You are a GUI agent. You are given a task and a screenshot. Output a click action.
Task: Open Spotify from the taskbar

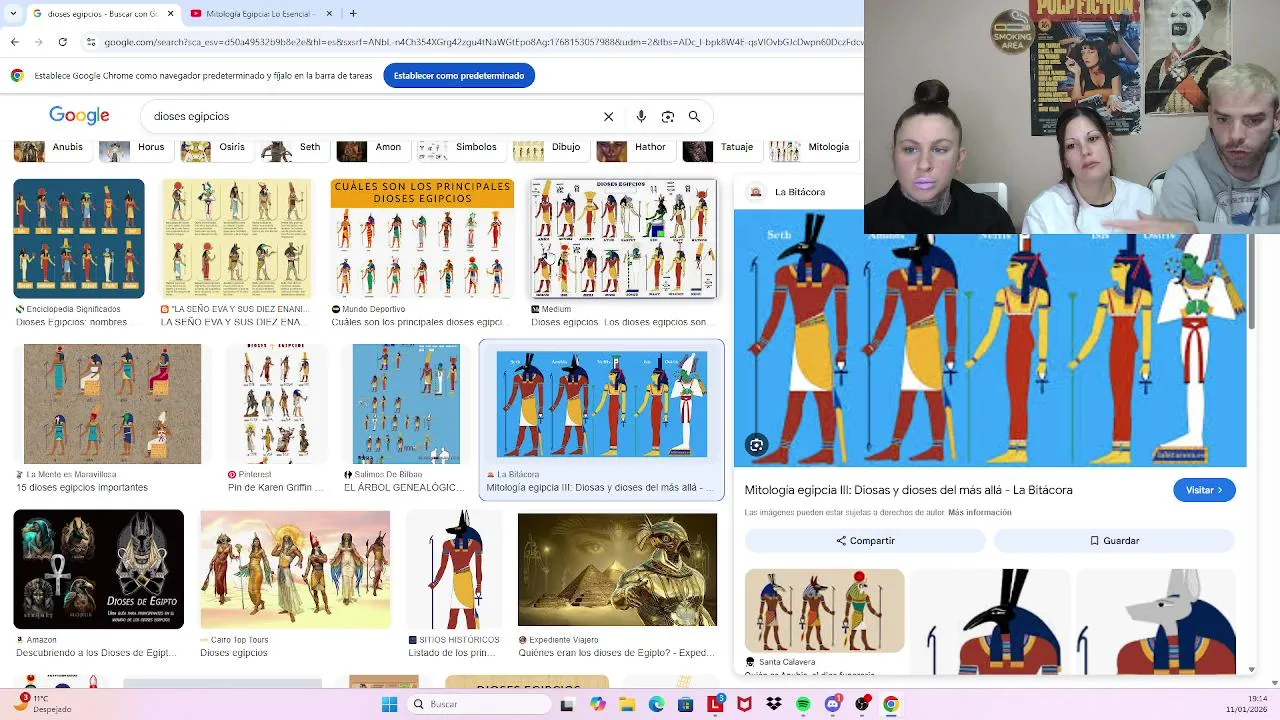[x=803, y=704]
